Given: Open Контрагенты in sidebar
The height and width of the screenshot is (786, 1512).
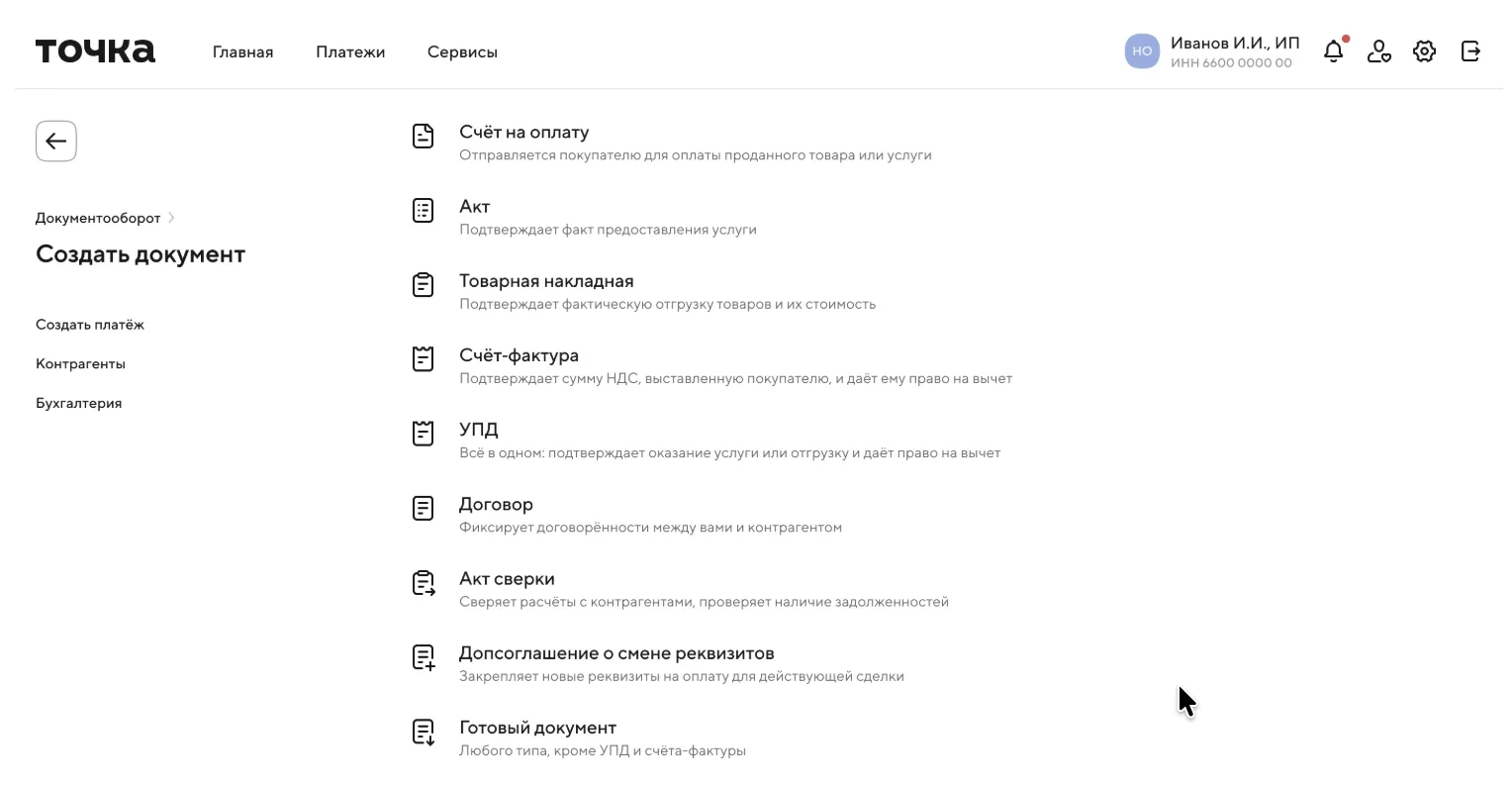Looking at the screenshot, I should tap(80, 364).
